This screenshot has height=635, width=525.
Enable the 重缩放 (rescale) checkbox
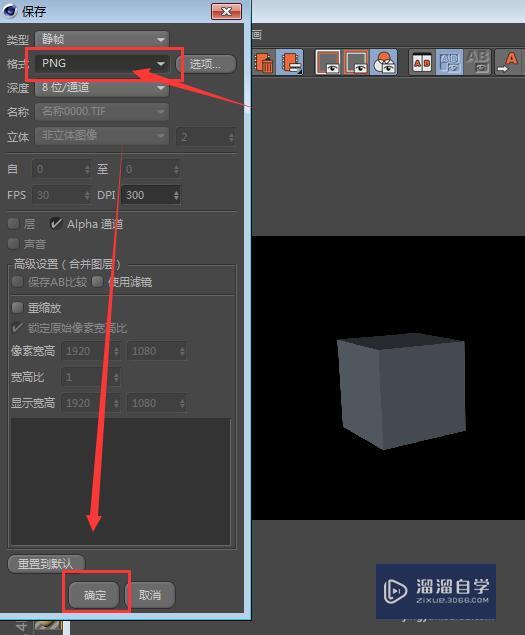pos(17,307)
